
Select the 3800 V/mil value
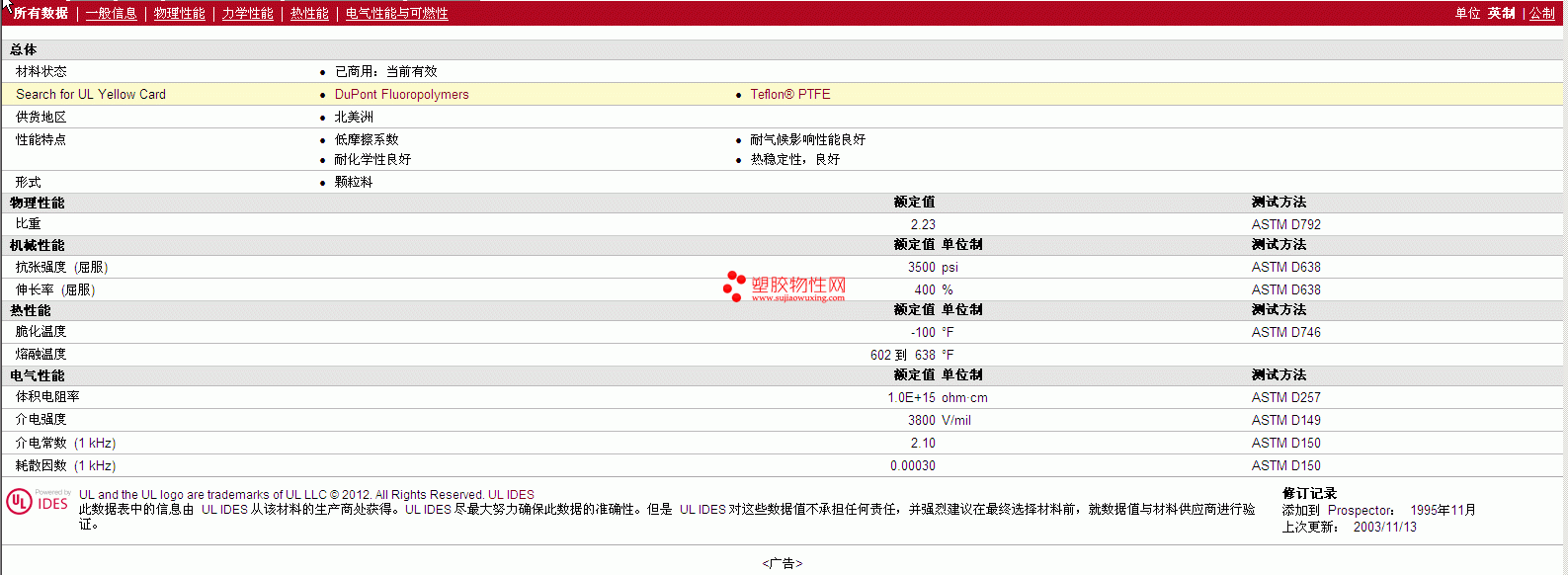click(940, 420)
